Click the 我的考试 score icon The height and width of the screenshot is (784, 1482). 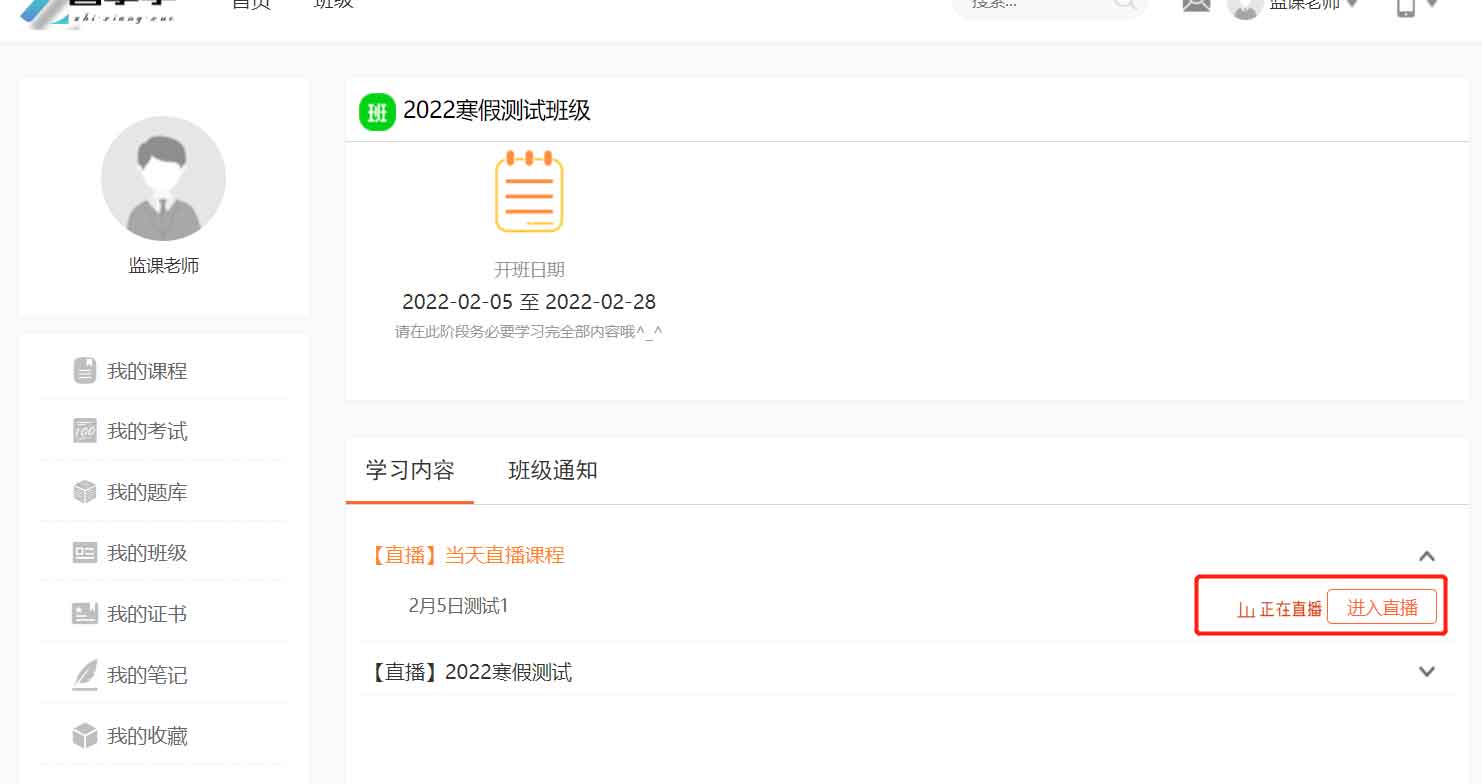85,431
